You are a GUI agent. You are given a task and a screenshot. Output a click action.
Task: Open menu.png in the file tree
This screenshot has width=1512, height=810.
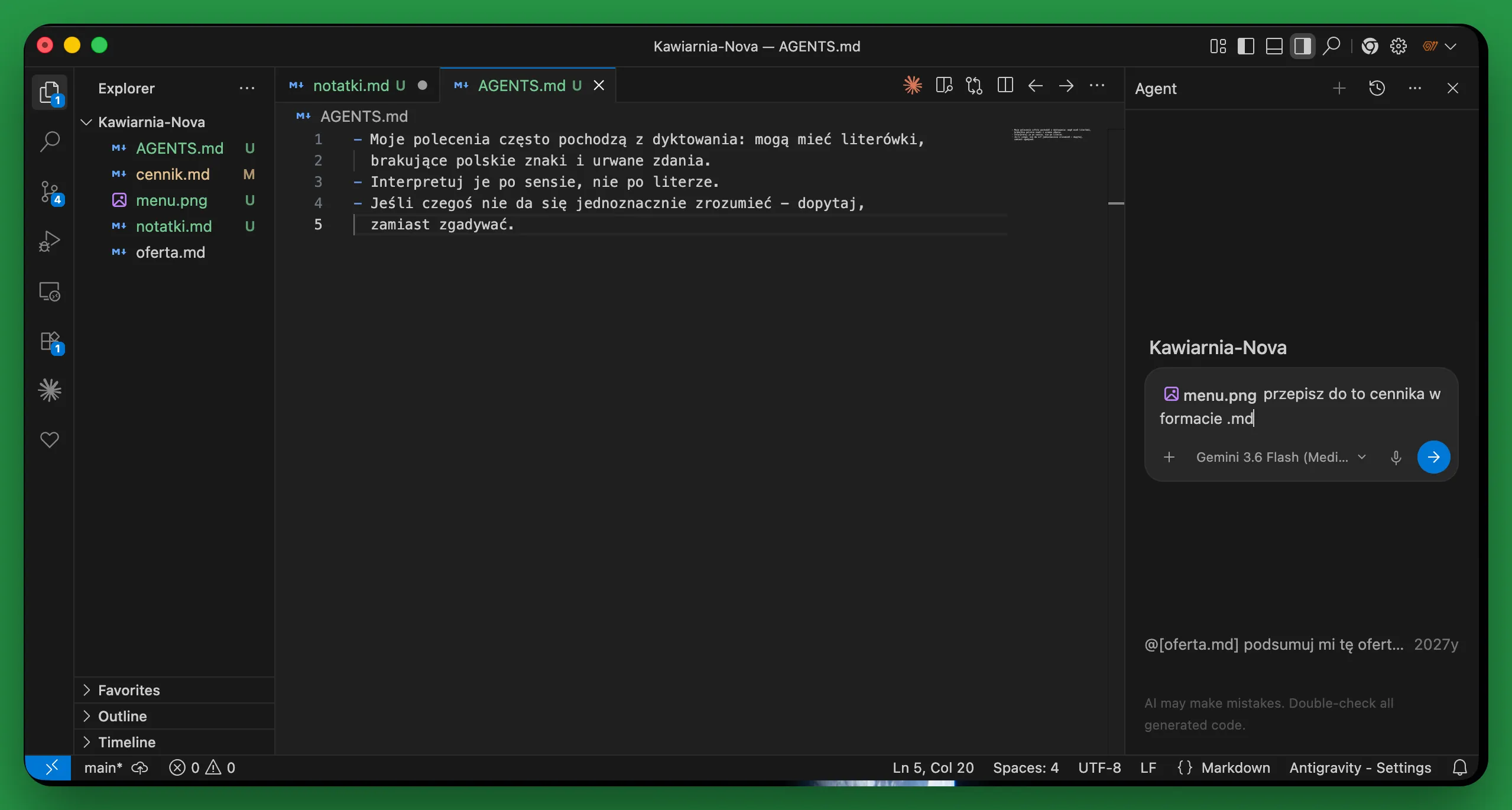click(171, 200)
